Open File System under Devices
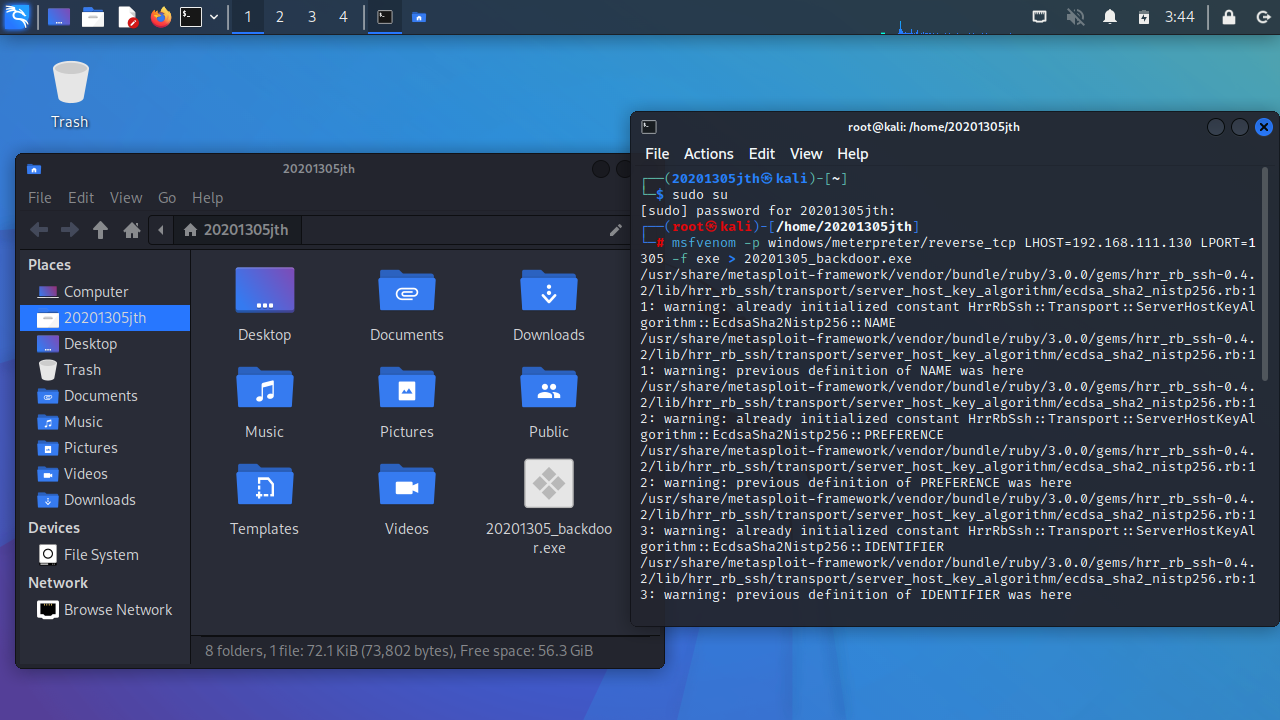Image resolution: width=1280 pixels, height=720 pixels. [x=105, y=555]
